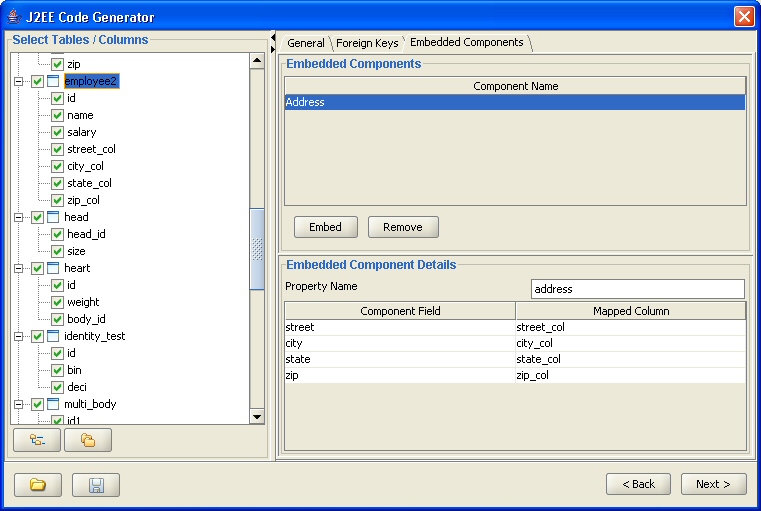
Task: Click into the Property Name field
Action: click(x=638, y=289)
